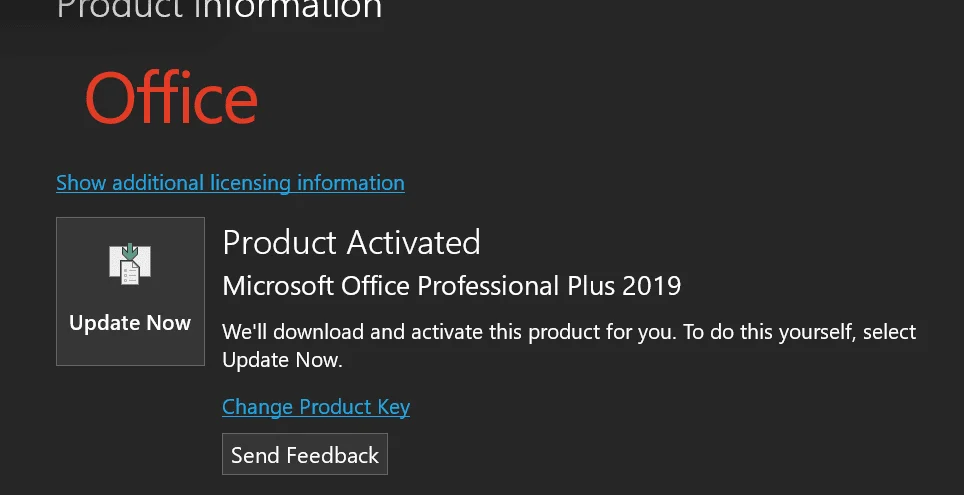964x495 pixels.
Task: Open the Change Product Key link
Action: click(316, 406)
